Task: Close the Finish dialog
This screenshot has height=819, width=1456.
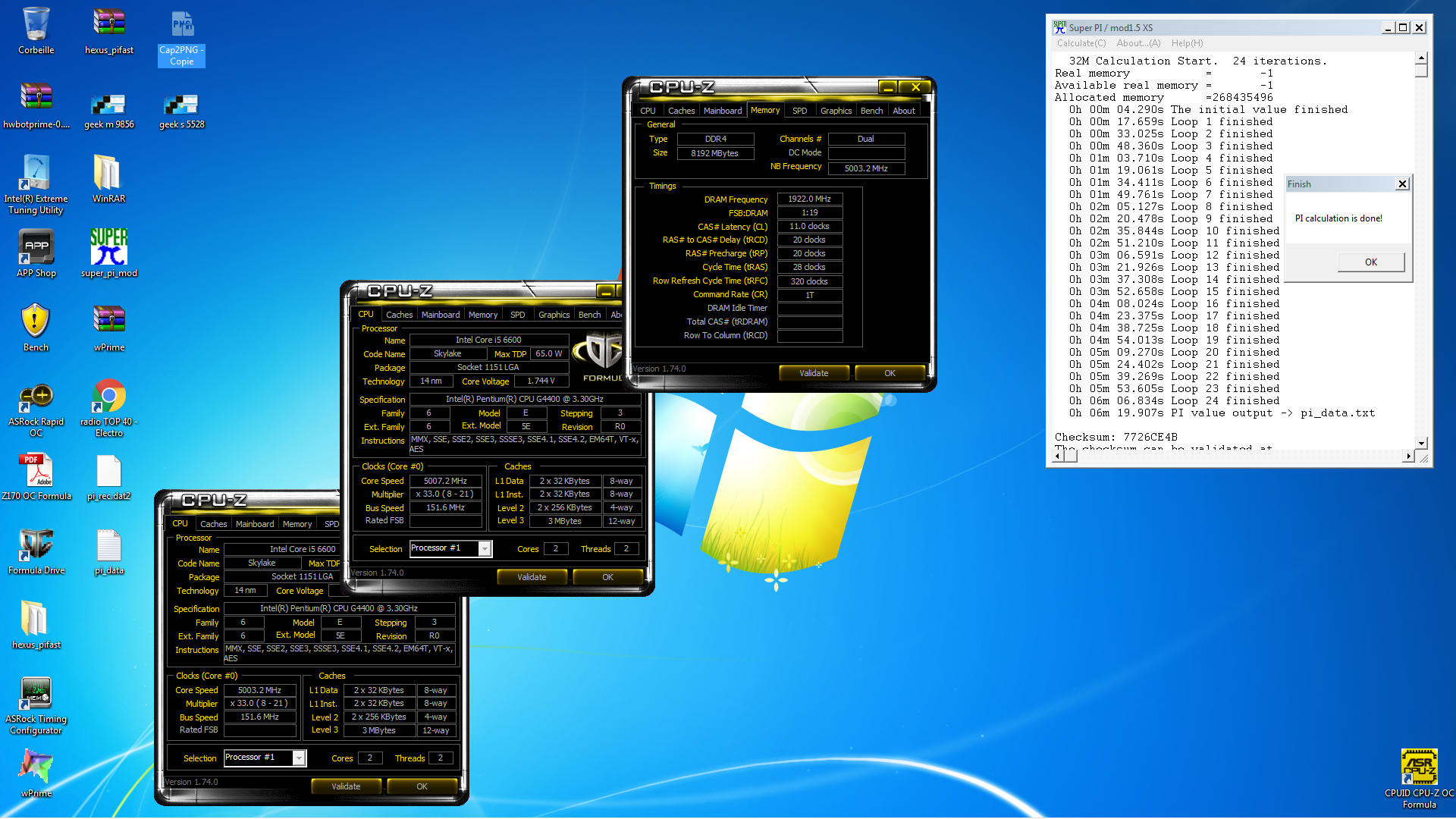Action: (x=1402, y=184)
